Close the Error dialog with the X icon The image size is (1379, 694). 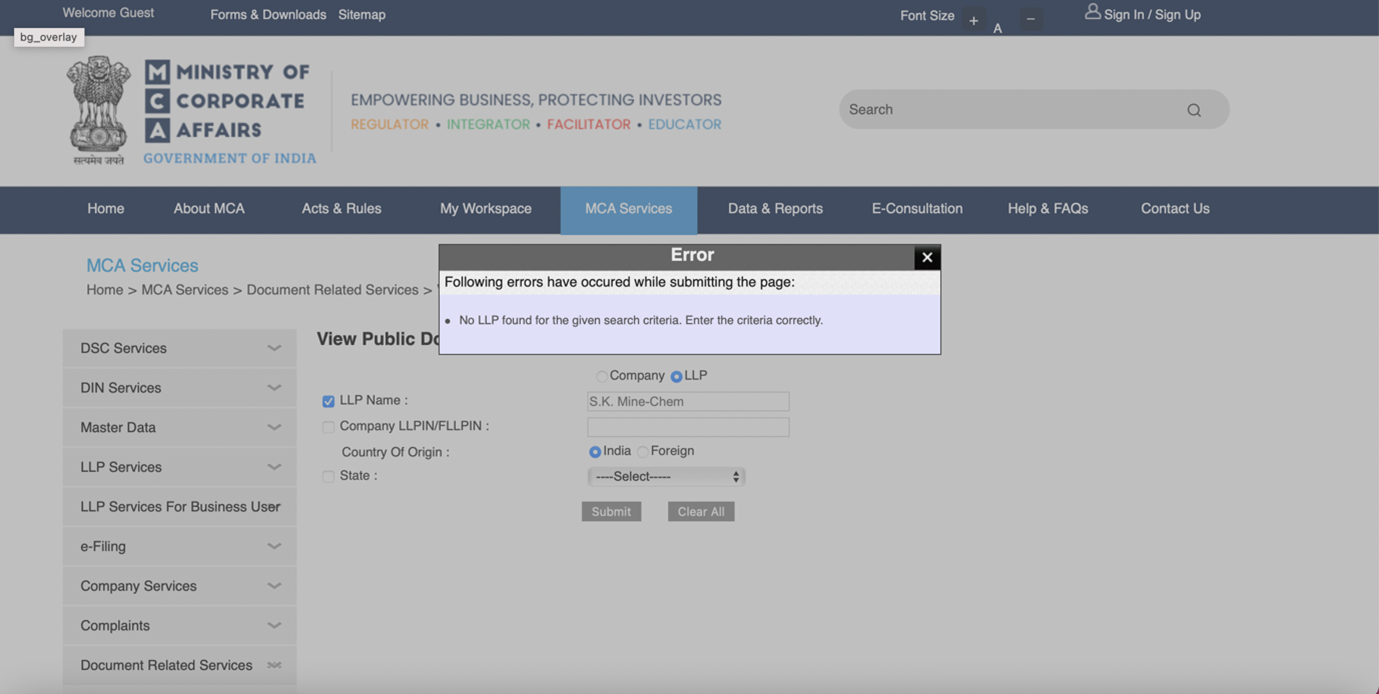coord(927,258)
